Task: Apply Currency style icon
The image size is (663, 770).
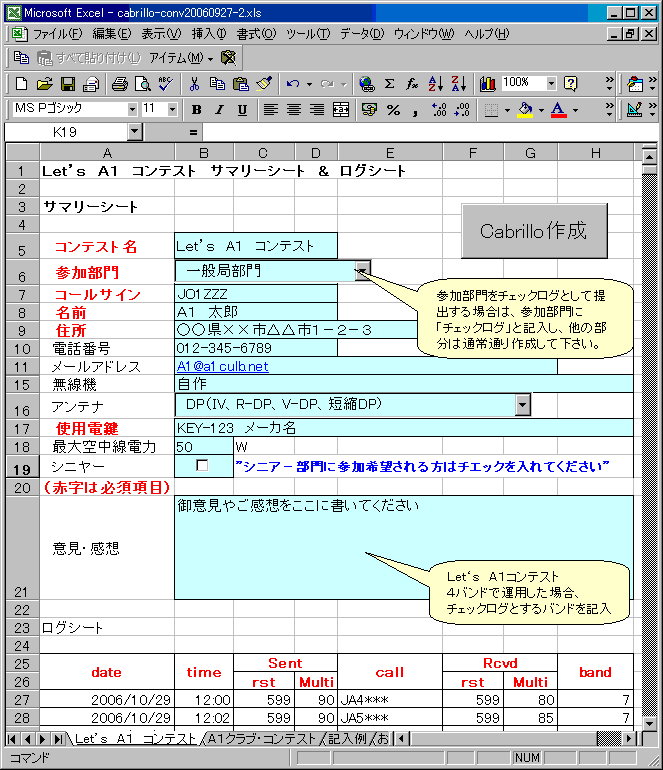Action: pyautogui.click(x=369, y=110)
